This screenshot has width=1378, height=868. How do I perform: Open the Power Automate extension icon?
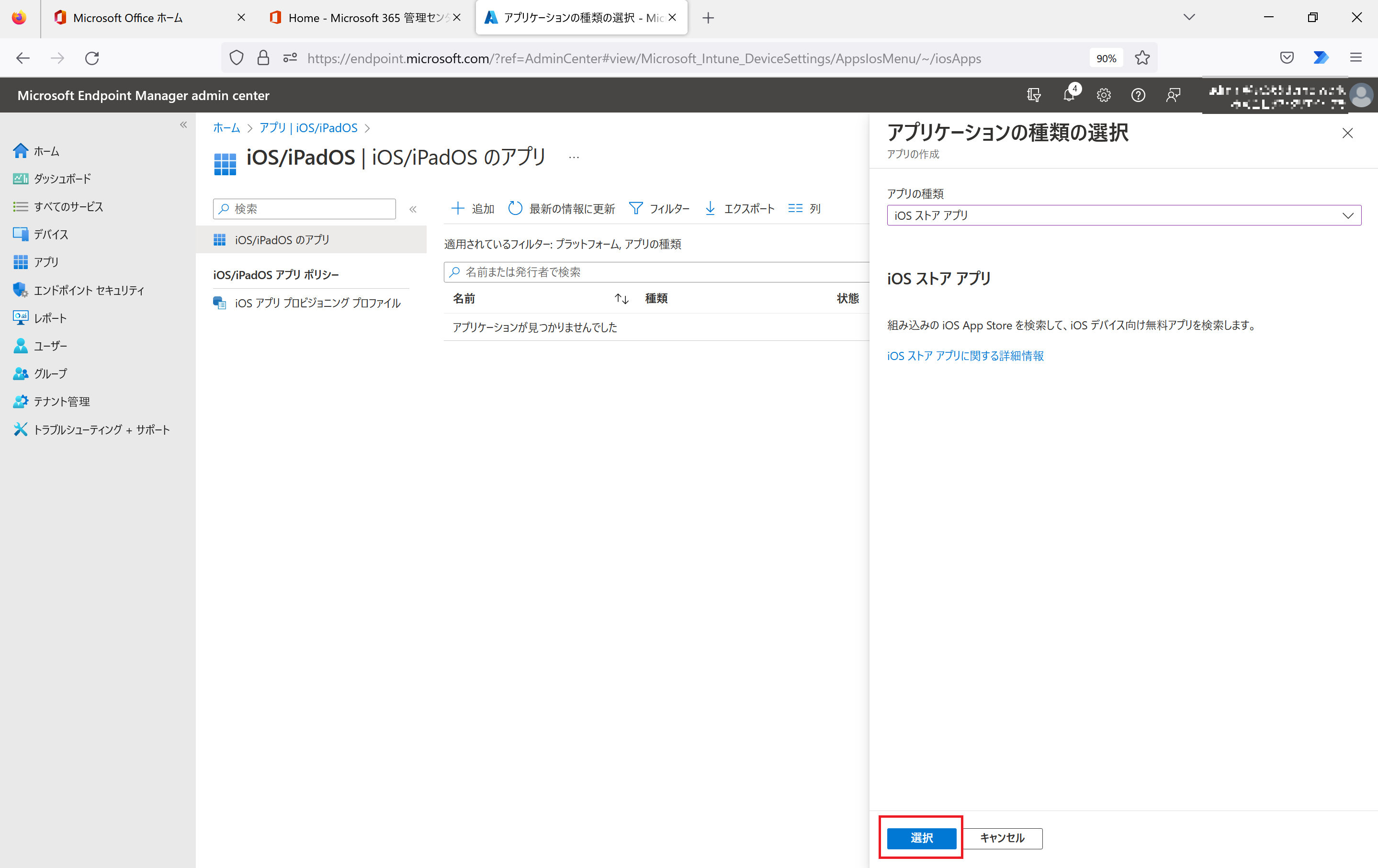coord(1321,58)
